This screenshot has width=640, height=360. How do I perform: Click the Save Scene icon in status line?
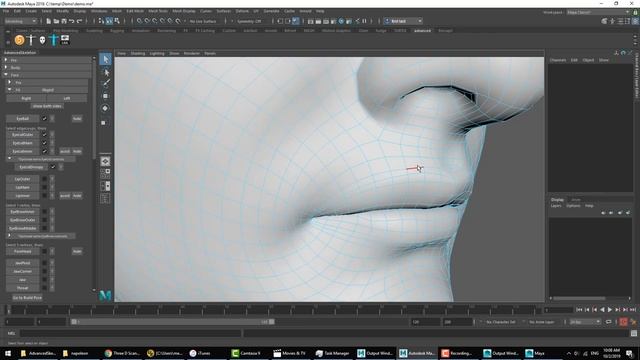pyautogui.click(x=64, y=21)
